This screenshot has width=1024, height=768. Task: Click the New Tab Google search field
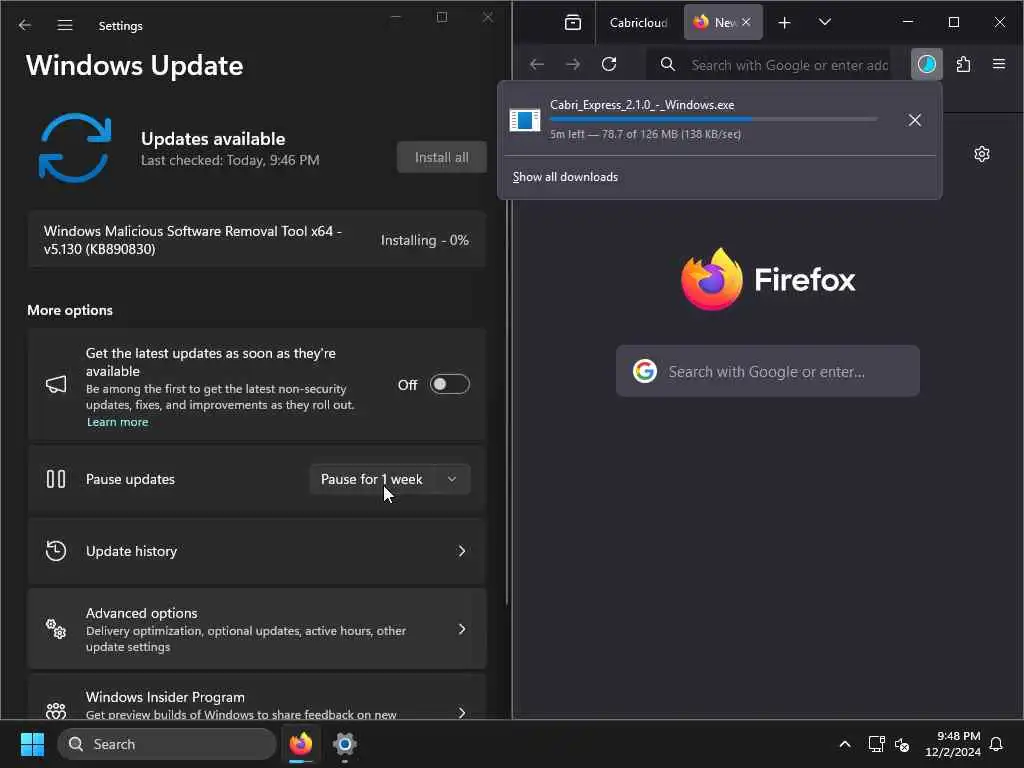[x=767, y=372]
